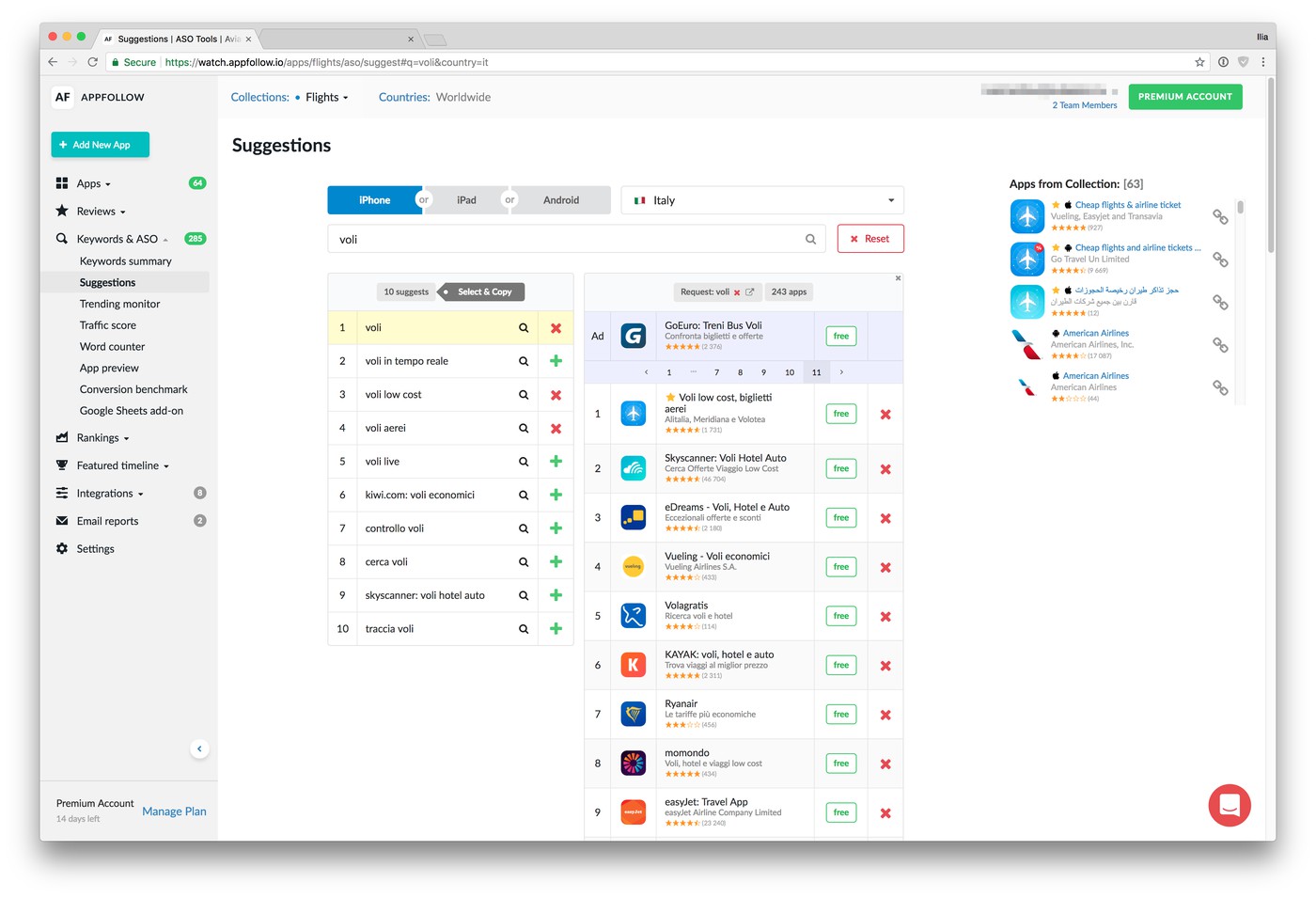Click the search magnifier in the voli field

click(x=810, y=239)
